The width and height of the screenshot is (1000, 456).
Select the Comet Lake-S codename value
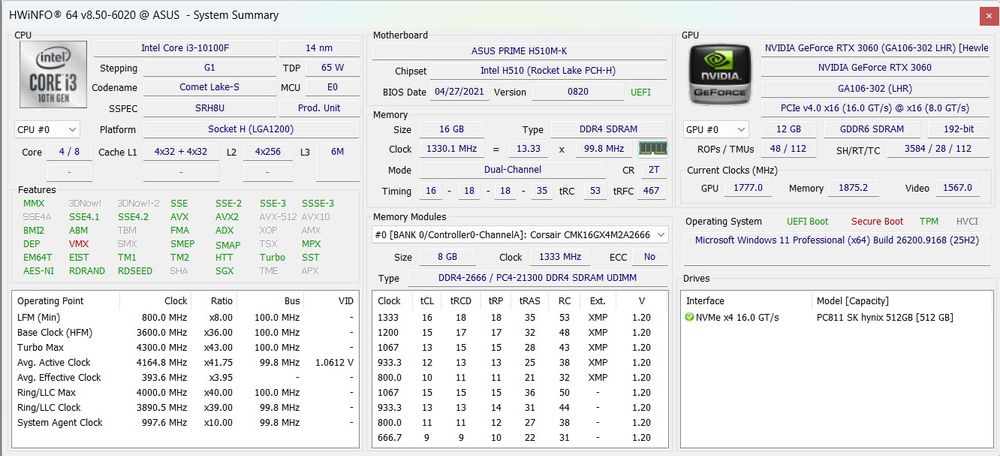pyautogui.click(x=209, y=87)
